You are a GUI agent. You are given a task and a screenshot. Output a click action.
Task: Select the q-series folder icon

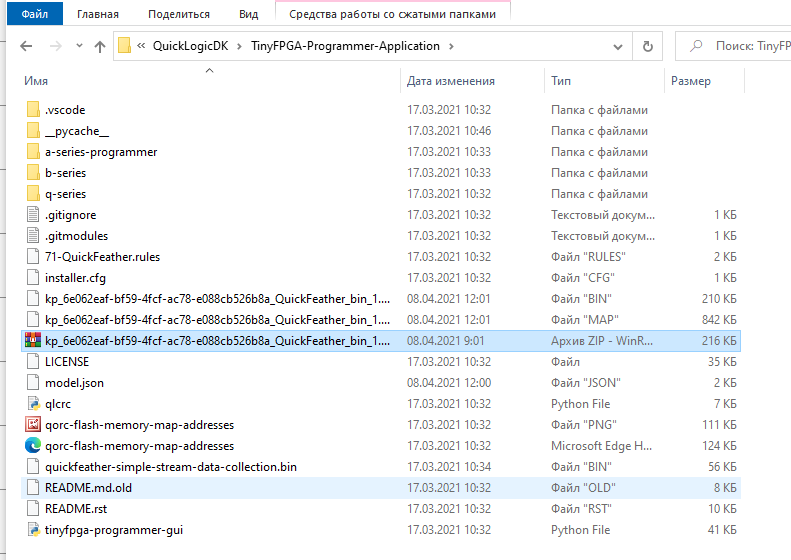33,194
